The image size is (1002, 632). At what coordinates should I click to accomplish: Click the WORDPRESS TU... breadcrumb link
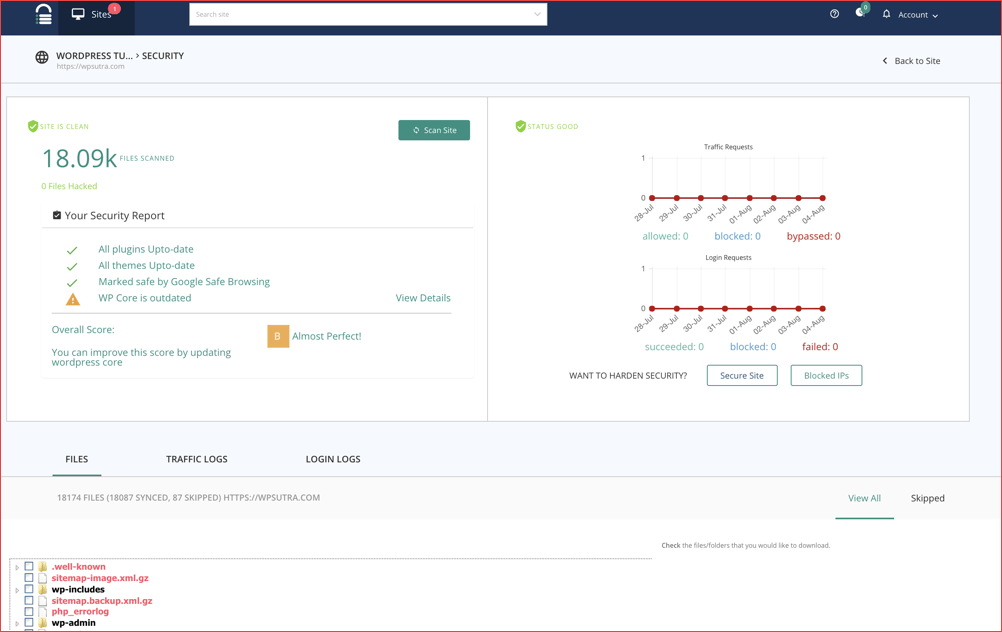[95, 56]
